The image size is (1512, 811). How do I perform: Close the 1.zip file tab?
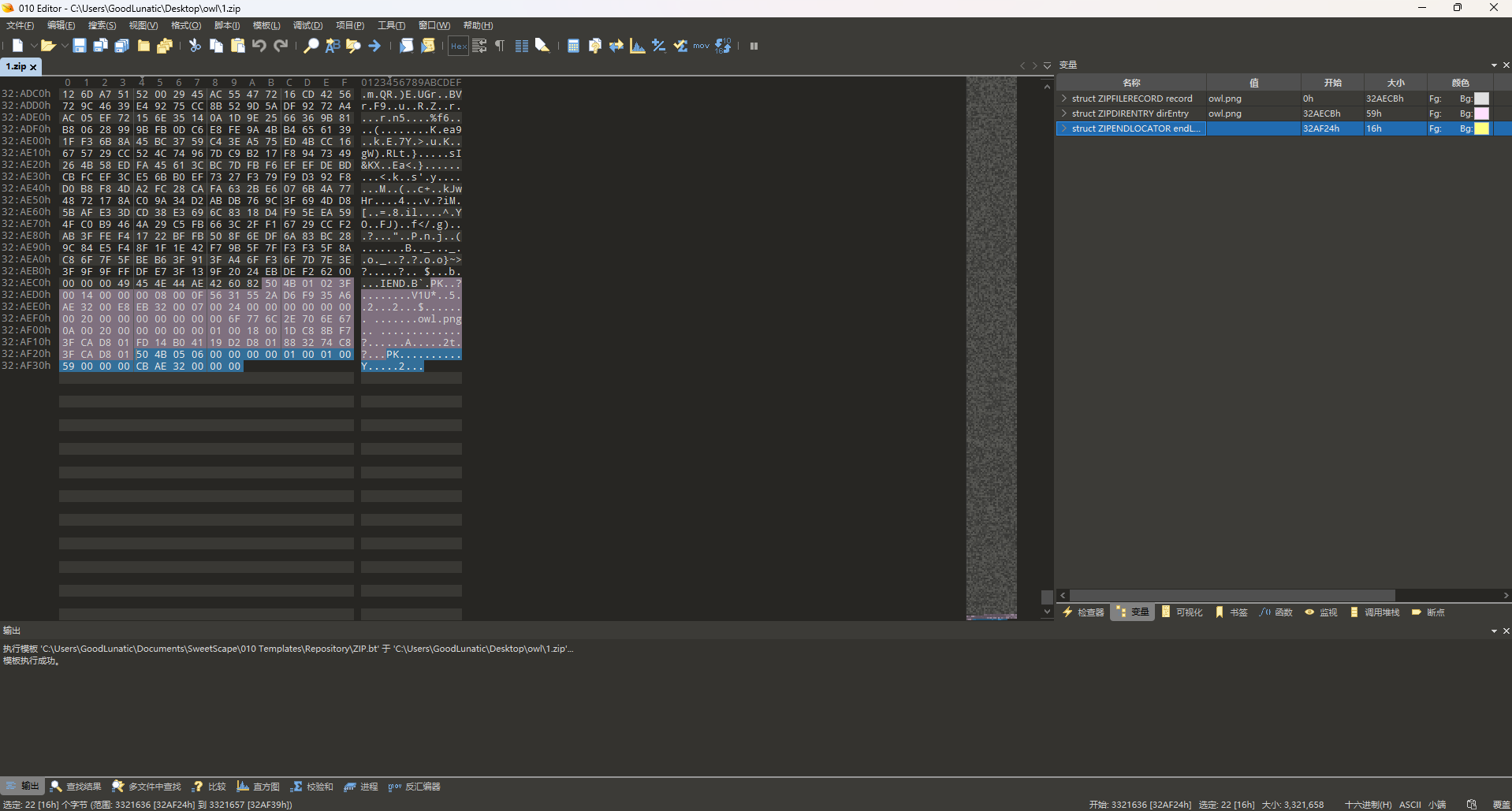(33, 67)
